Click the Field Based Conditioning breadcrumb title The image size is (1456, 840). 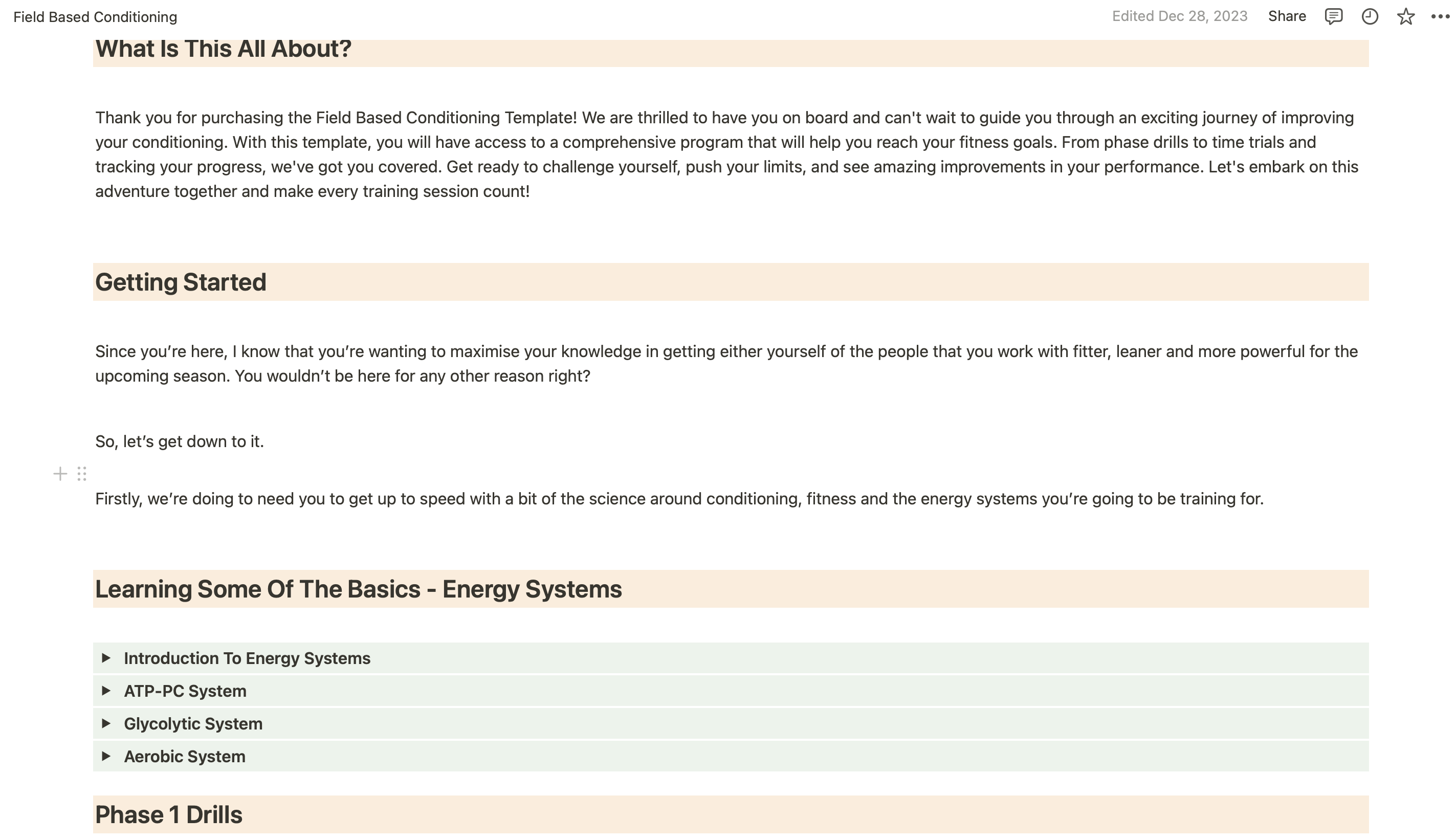click(95, 17)
